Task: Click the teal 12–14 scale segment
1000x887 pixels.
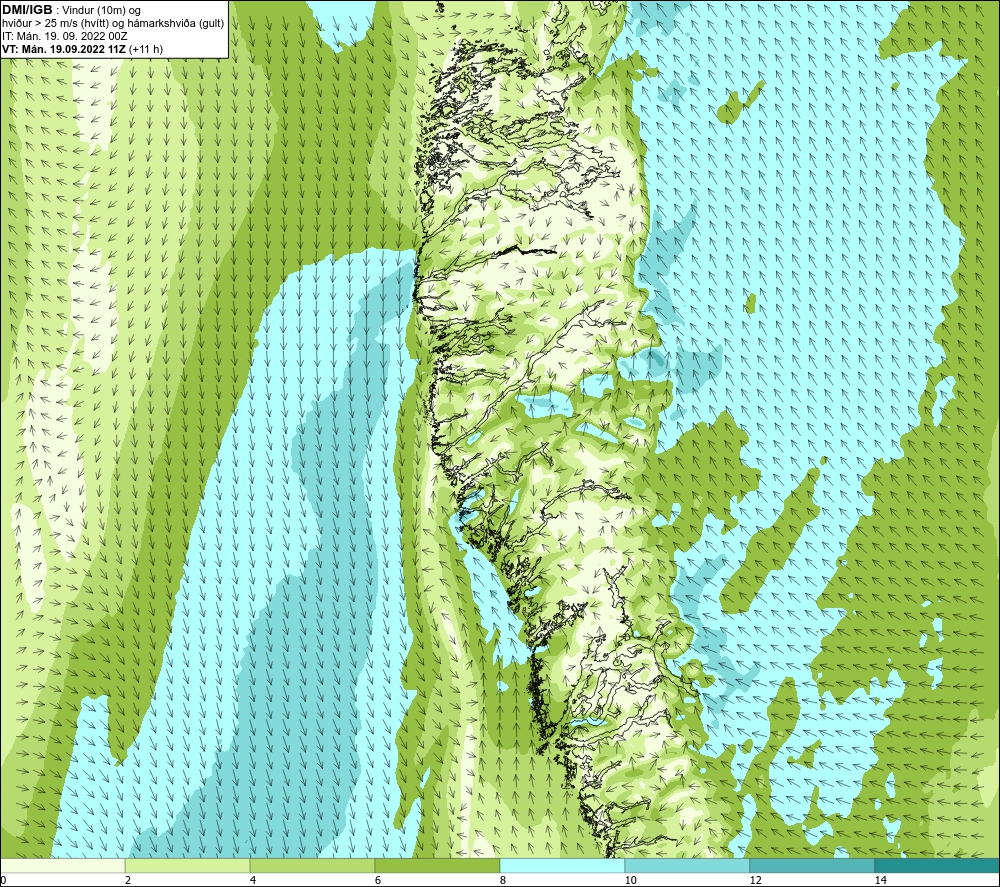Action: click(x=812, y=865)
